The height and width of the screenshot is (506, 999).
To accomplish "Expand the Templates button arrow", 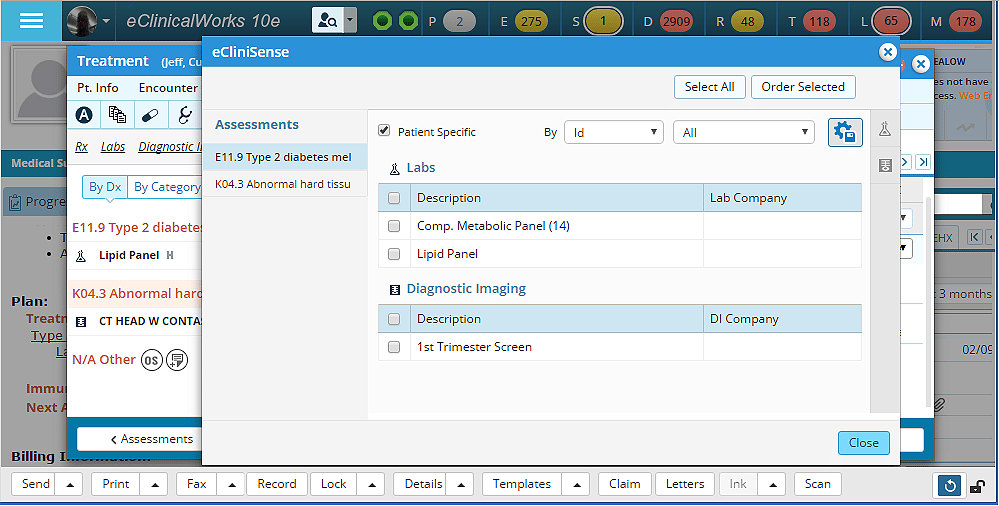I will [x=576, y=484].
